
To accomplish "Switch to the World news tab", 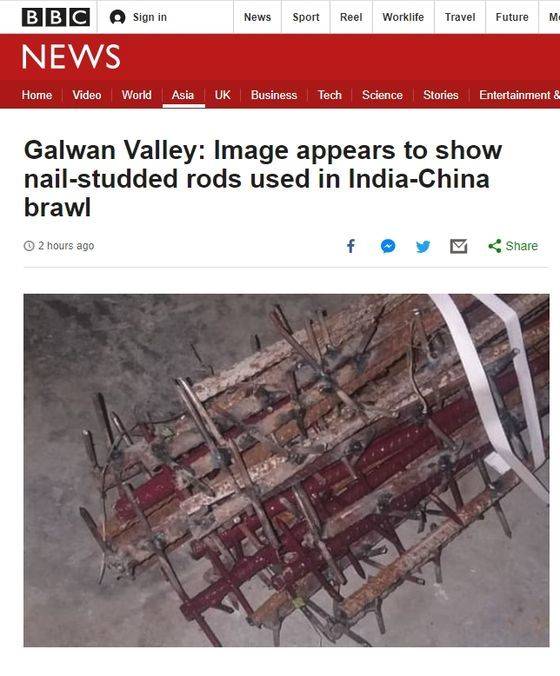I will point(136,95).
